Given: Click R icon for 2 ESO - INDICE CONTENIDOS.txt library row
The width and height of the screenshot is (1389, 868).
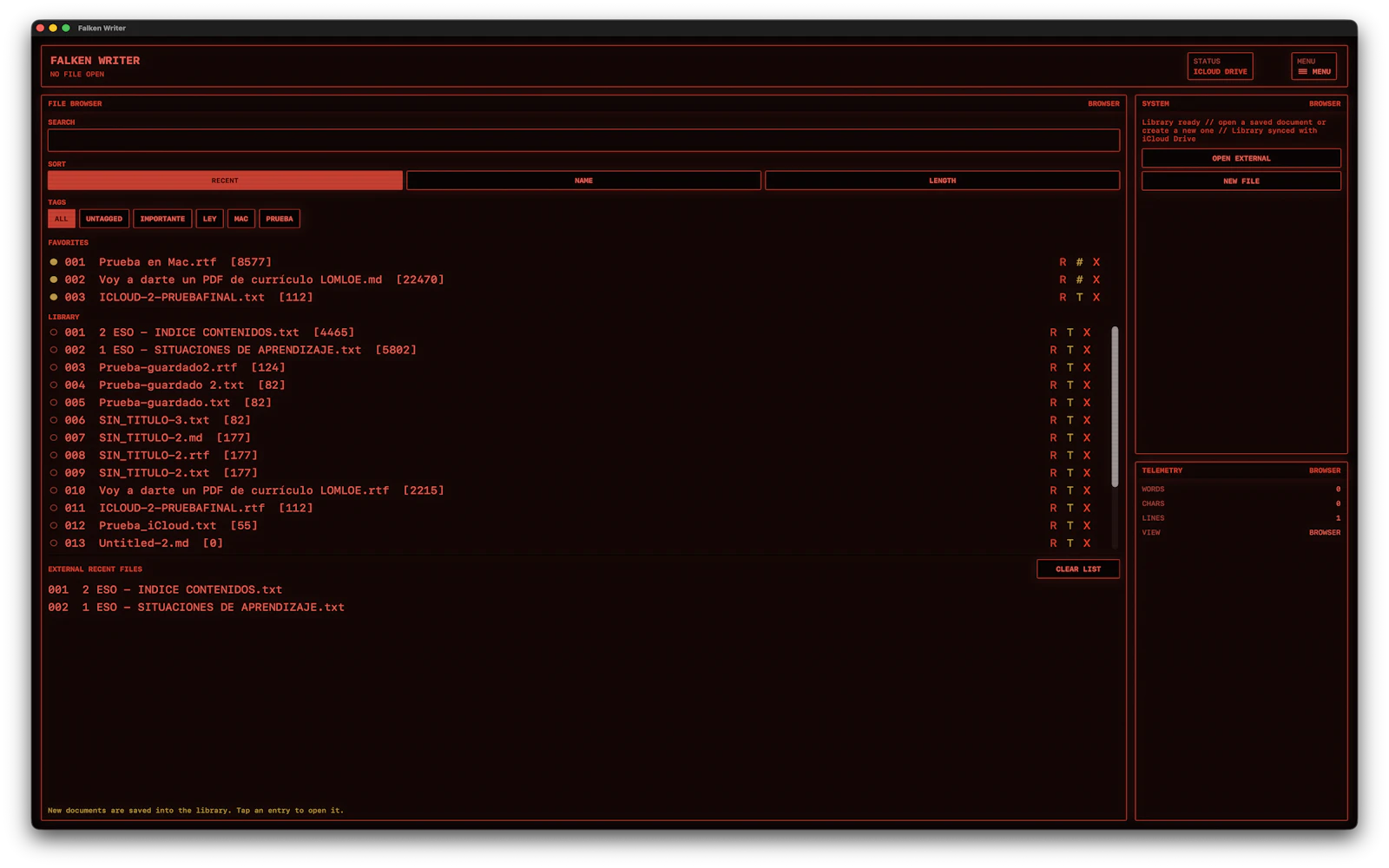Looking at the screenshot, I should (x=1053, y=332).
